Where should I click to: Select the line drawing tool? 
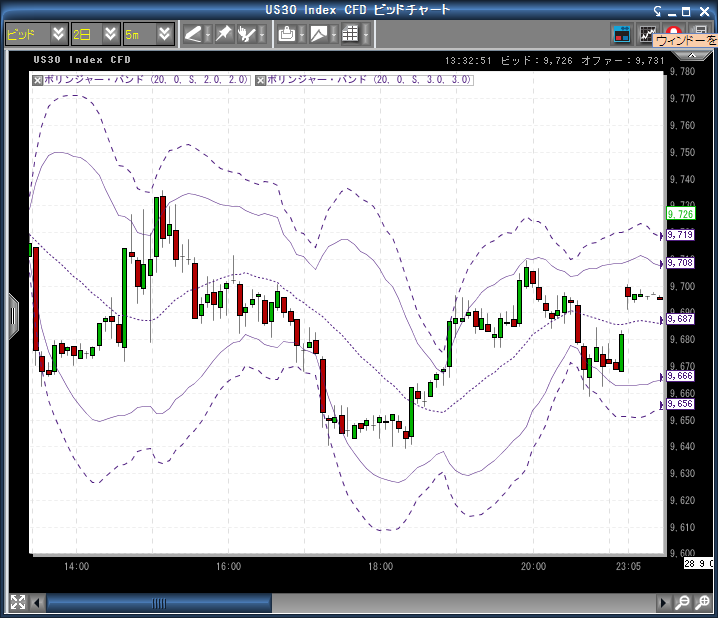(x=193, y=34)
